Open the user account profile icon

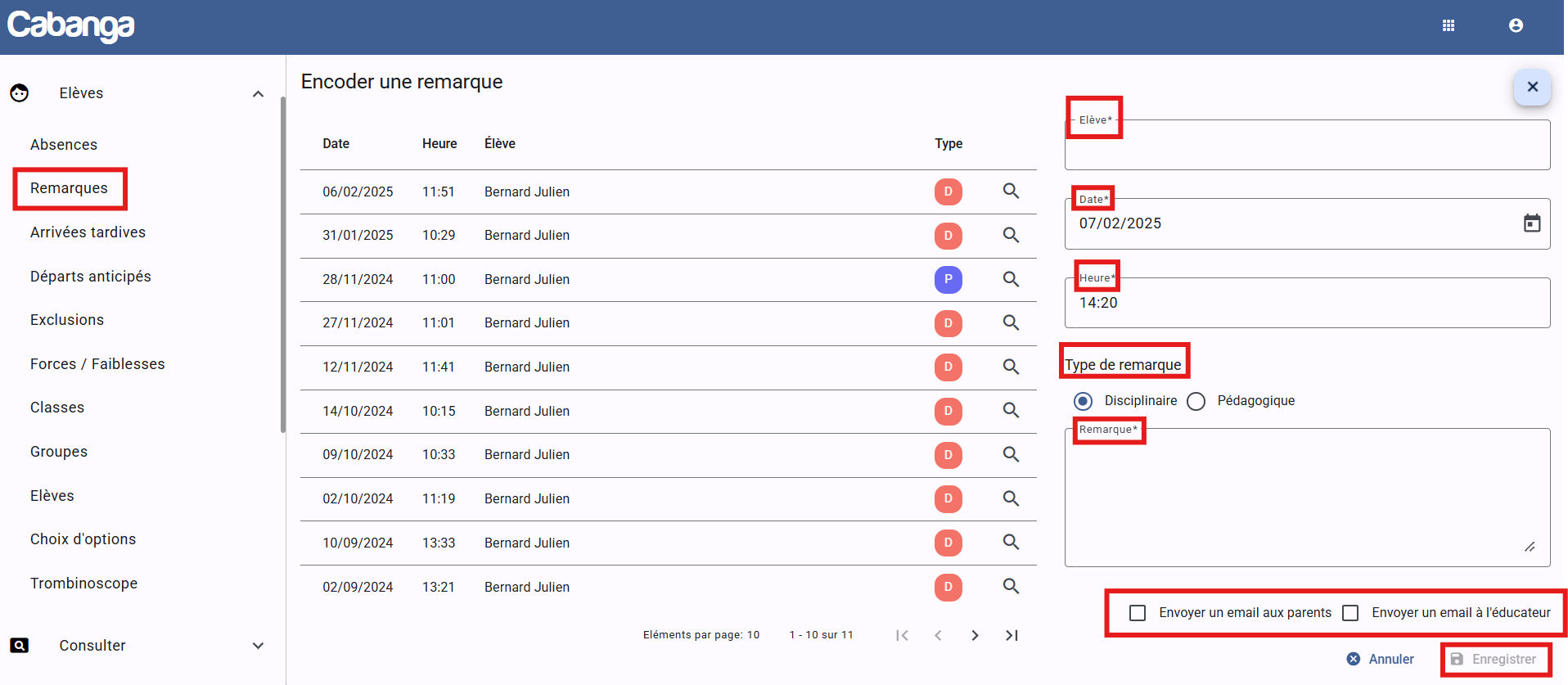[1516, 25]
